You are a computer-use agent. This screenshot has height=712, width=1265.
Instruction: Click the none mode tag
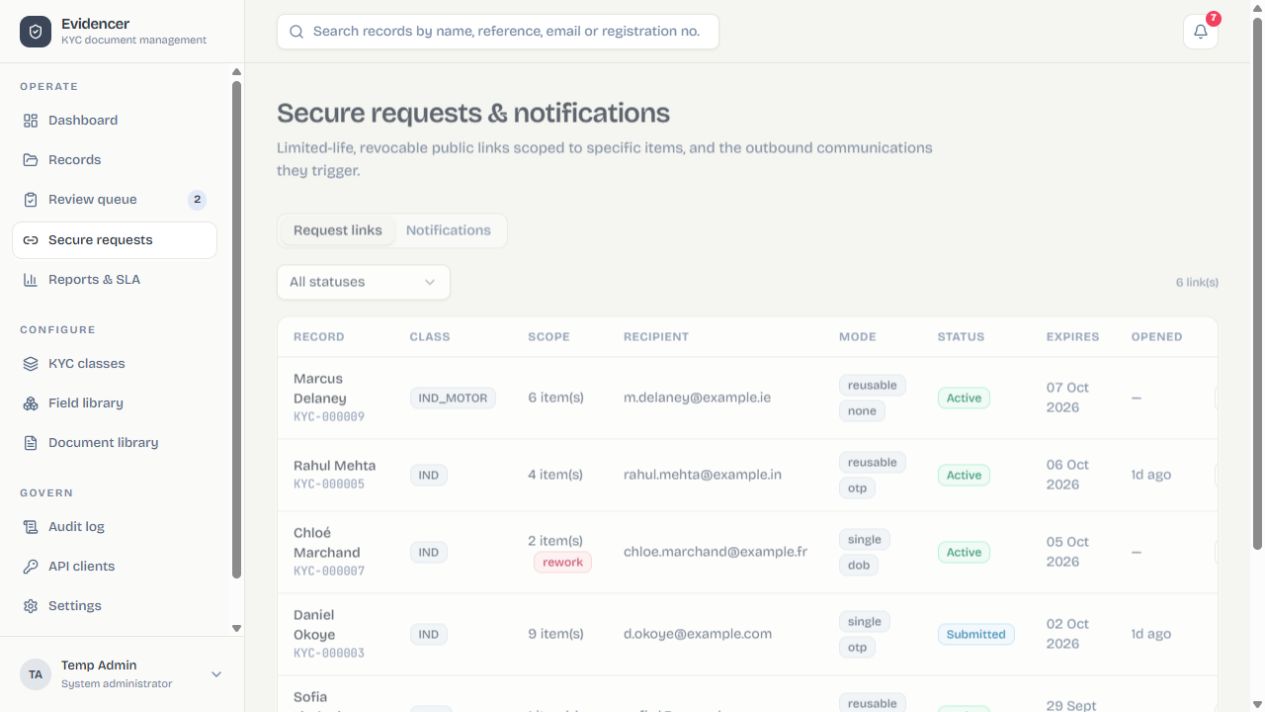click(862, 411)
